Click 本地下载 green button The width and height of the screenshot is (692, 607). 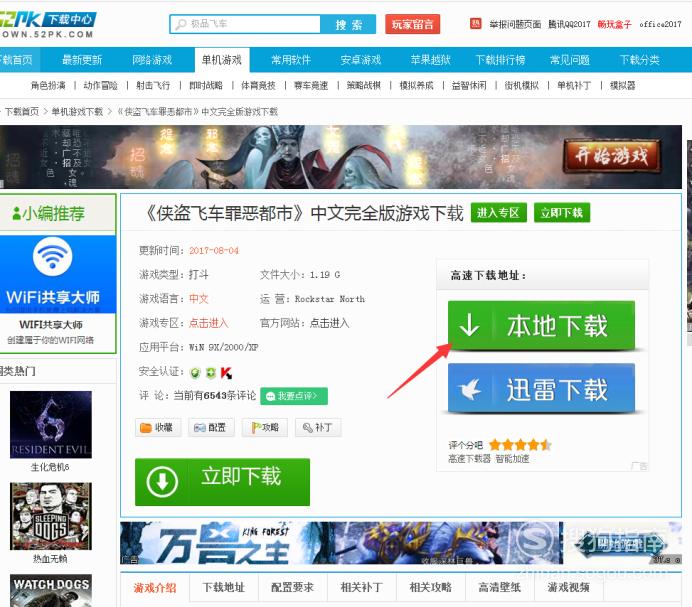point(542,326)
